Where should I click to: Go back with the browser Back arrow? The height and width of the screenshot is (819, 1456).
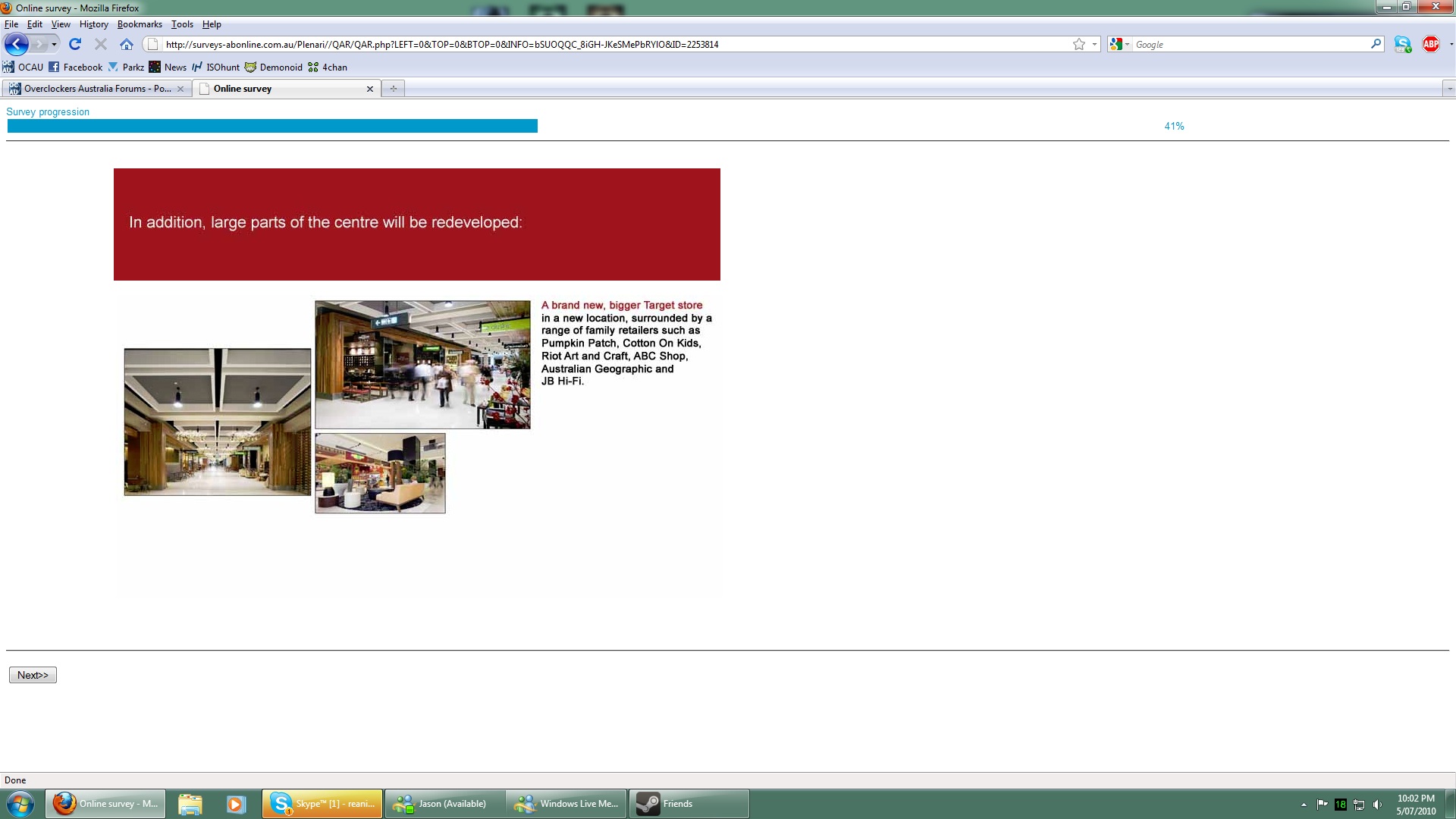[x=17, y=44]
